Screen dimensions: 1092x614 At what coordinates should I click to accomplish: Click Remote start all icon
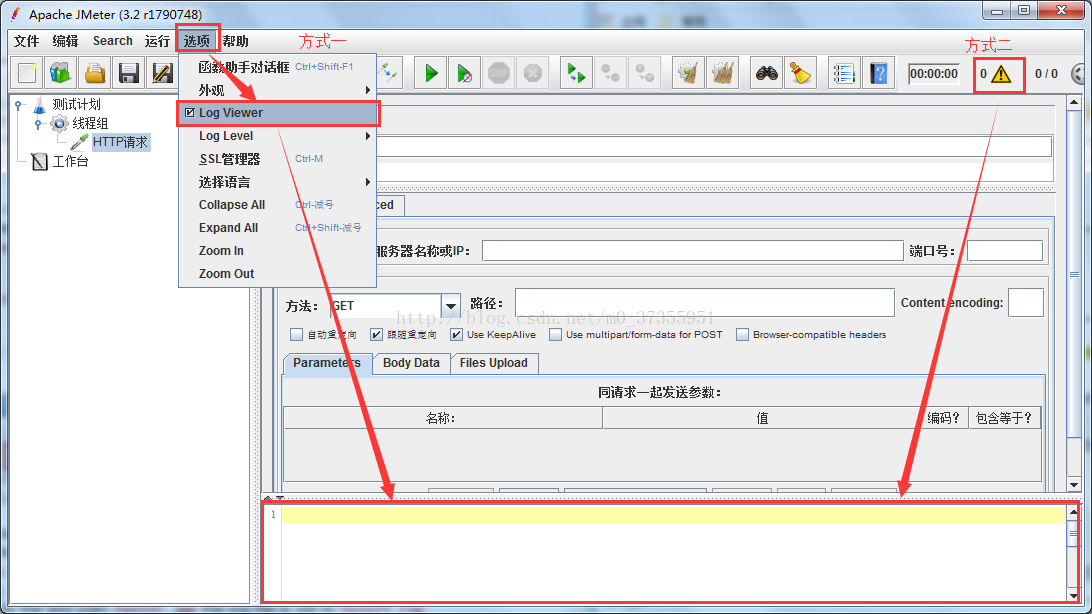[576, 73]
